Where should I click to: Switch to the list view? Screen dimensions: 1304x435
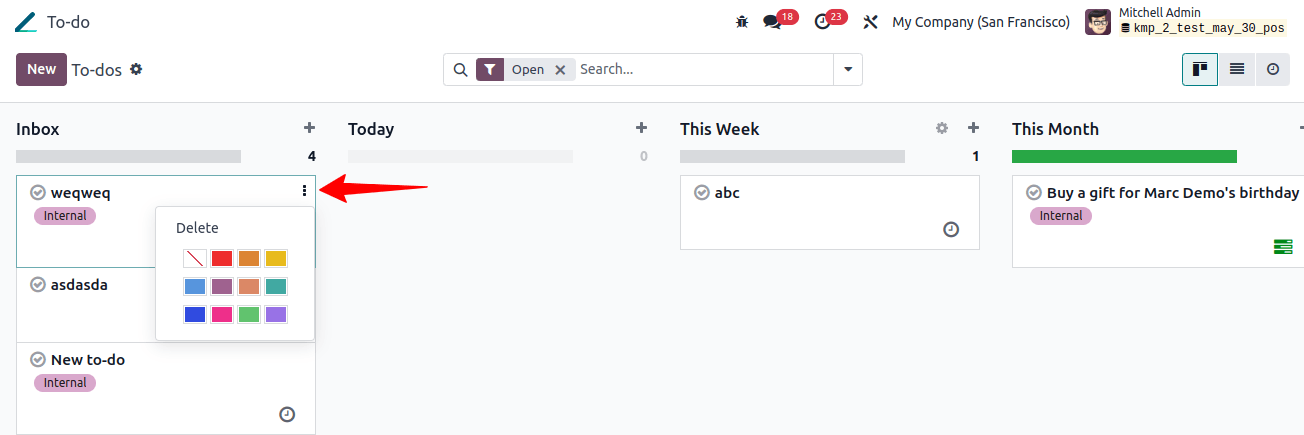[x=1237, y=69]
